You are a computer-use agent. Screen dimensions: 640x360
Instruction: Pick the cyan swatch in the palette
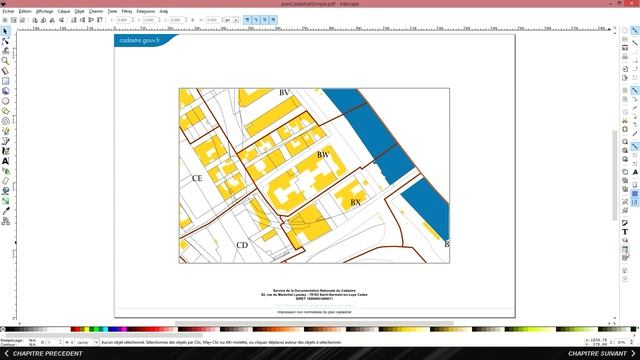[106, 329]
